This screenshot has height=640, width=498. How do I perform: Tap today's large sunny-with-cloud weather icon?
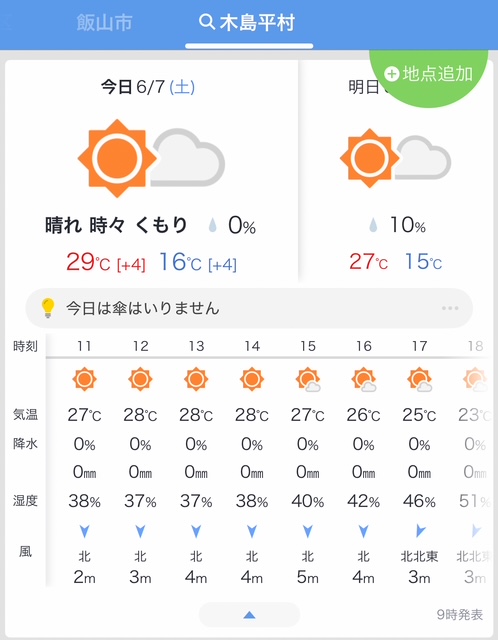tap(151, 158)
